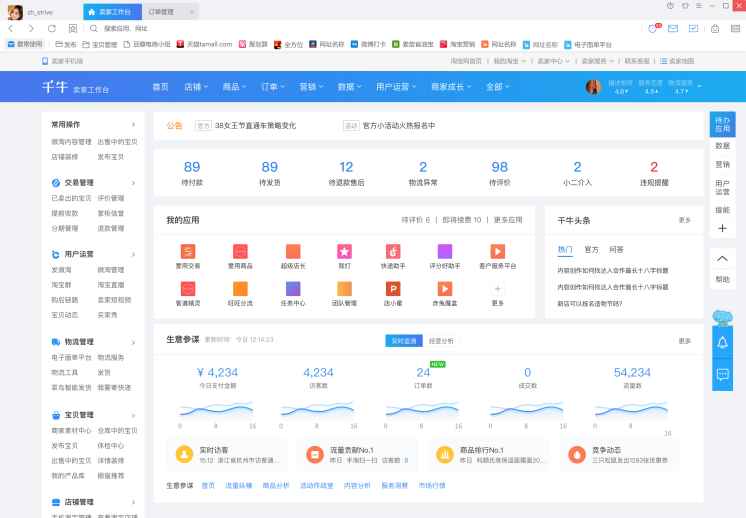This screenshot has width=746, height=518.
Task: Open the 更多应用 link in 我的应用
Action: [x=508, y=220]
